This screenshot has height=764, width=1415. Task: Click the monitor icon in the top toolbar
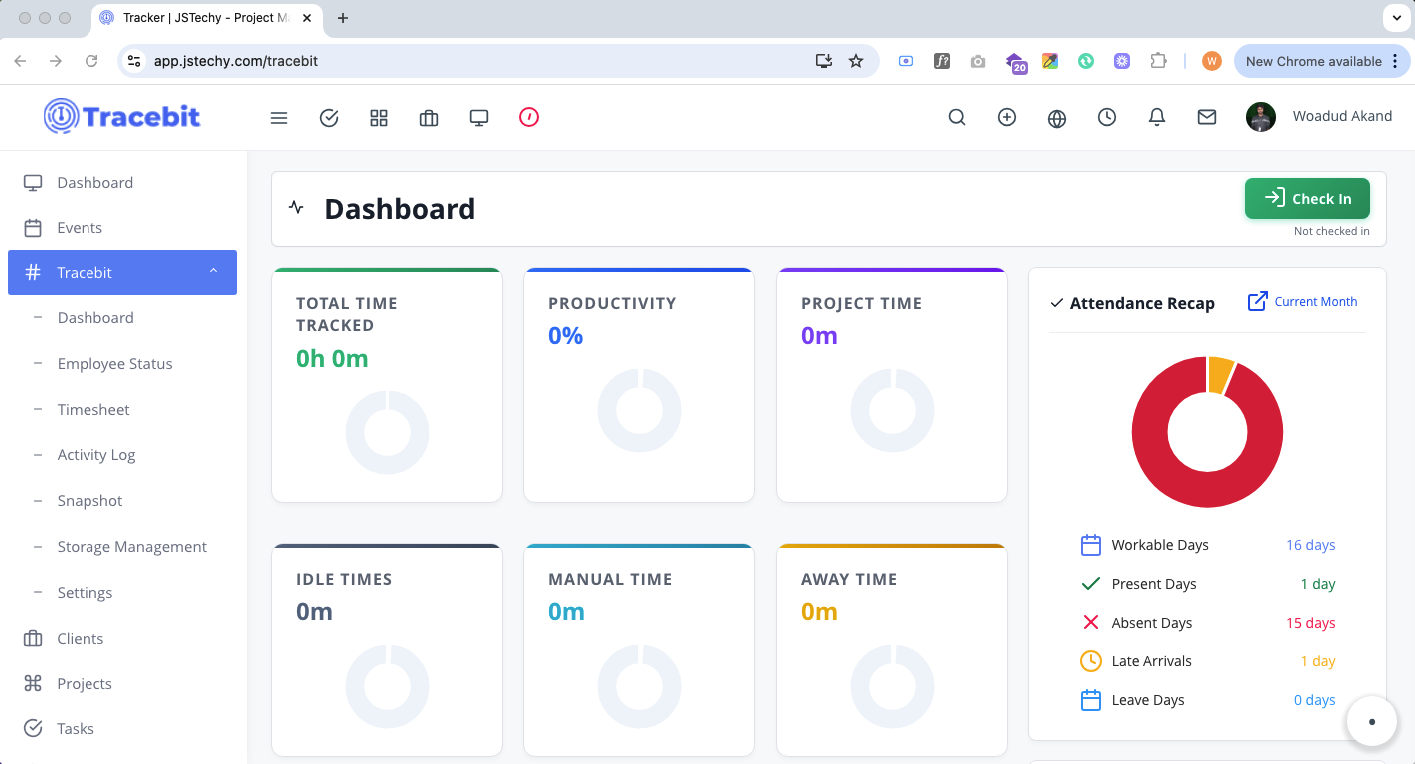coord(478,117)
